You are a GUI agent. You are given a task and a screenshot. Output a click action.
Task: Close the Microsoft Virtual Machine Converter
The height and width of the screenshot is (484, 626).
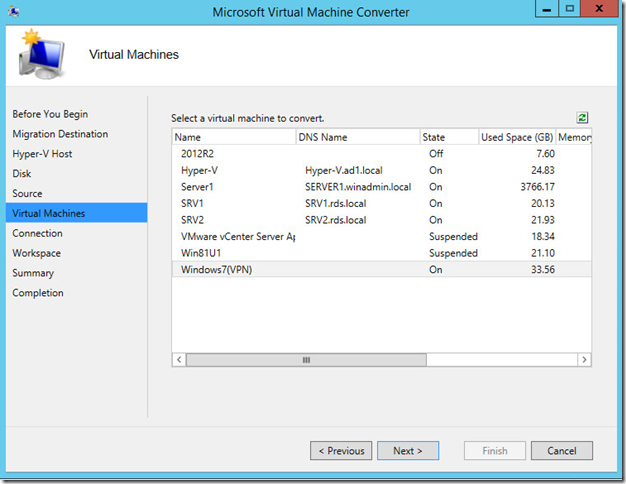600,9
